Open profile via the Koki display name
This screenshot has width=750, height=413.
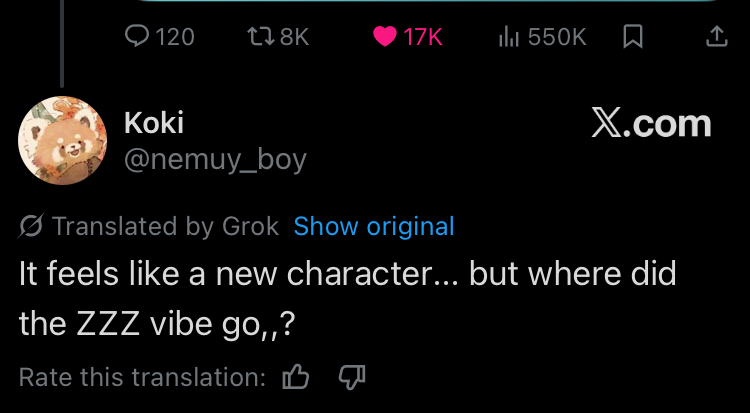coord(153,123)
